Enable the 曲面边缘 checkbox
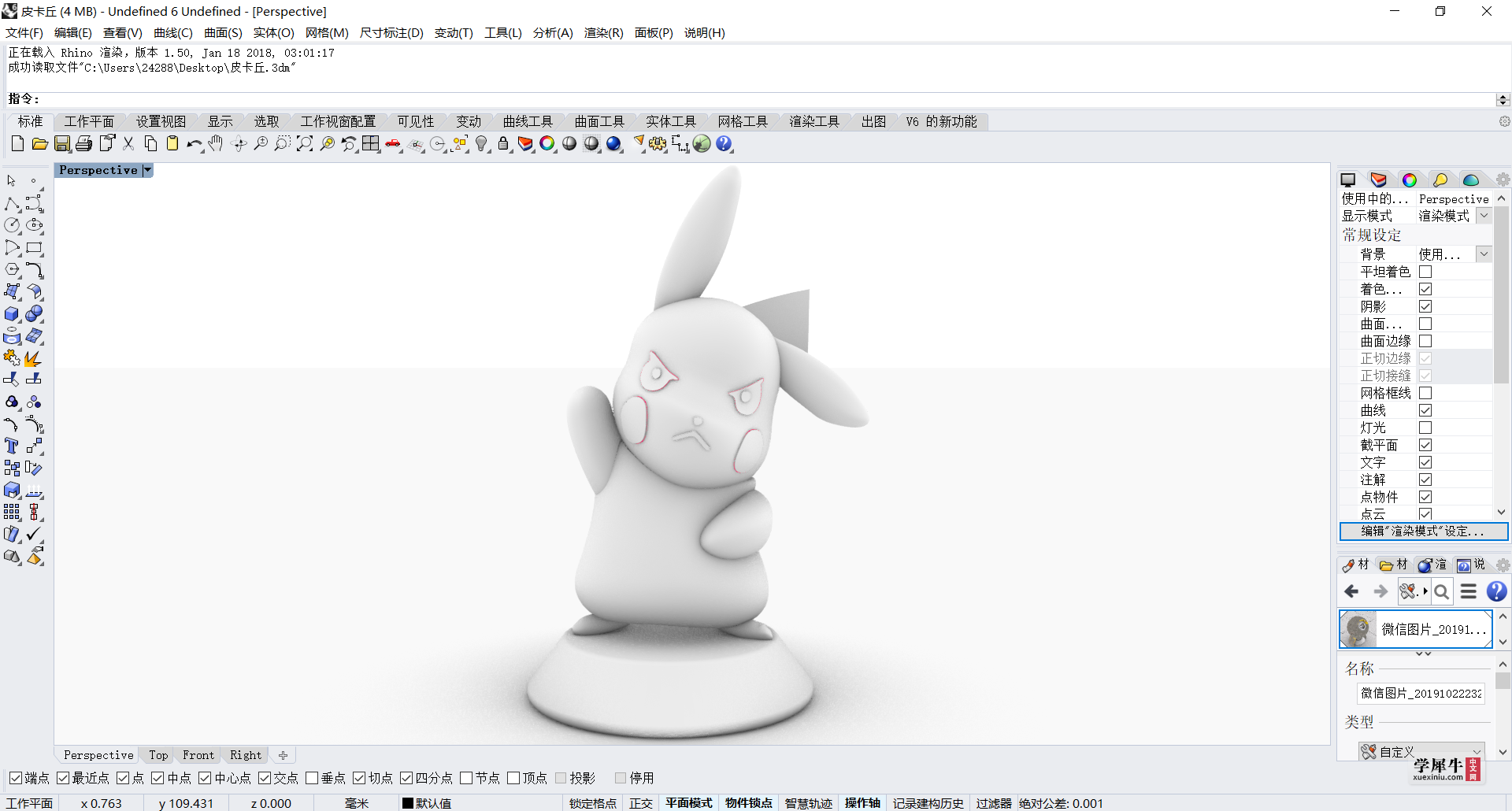 (1425, 341)
